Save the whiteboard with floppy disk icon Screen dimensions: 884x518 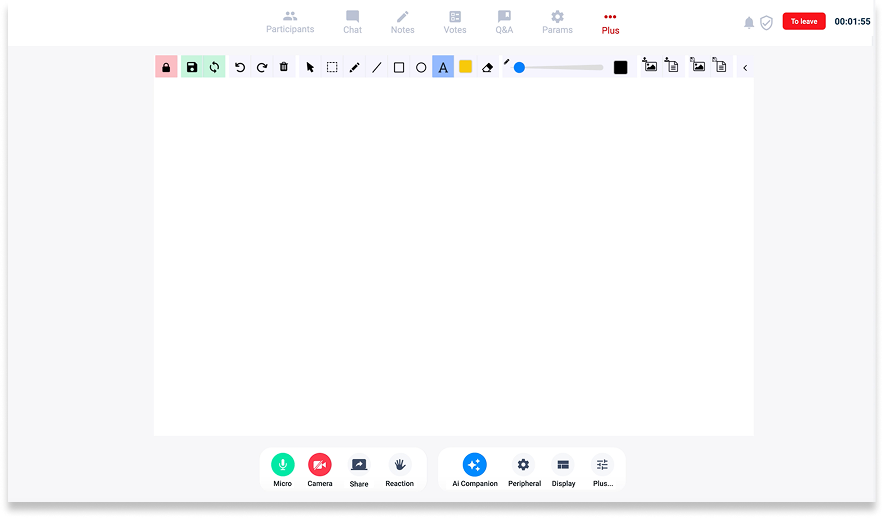coord(192,67)
